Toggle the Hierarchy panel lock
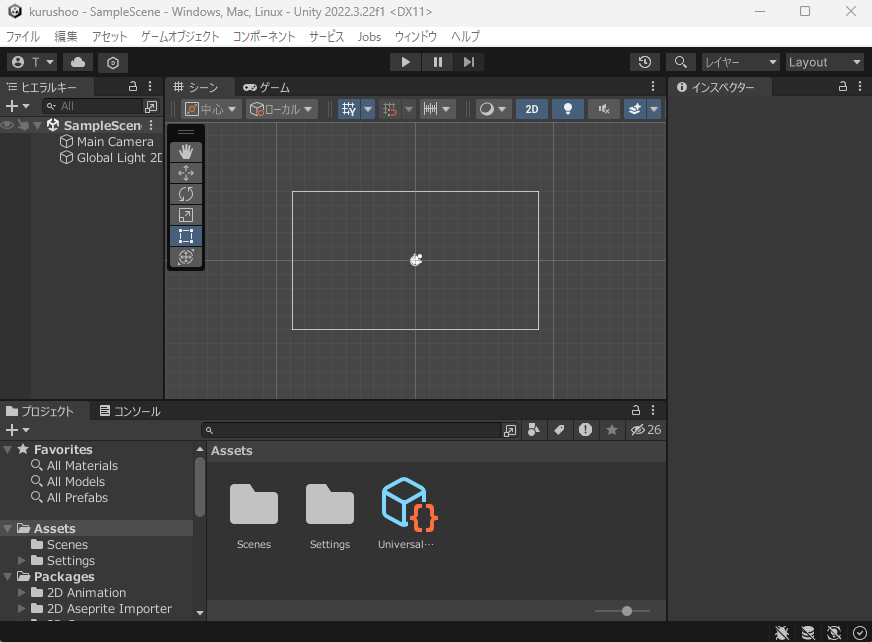The width and height of the screenshot is (872, 642). (x=133, y=87)
